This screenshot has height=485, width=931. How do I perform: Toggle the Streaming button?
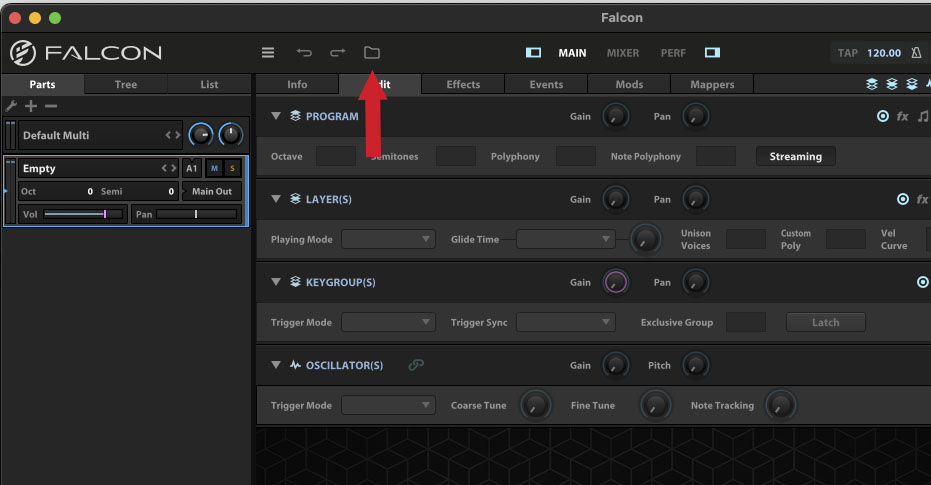pos(796,157)
